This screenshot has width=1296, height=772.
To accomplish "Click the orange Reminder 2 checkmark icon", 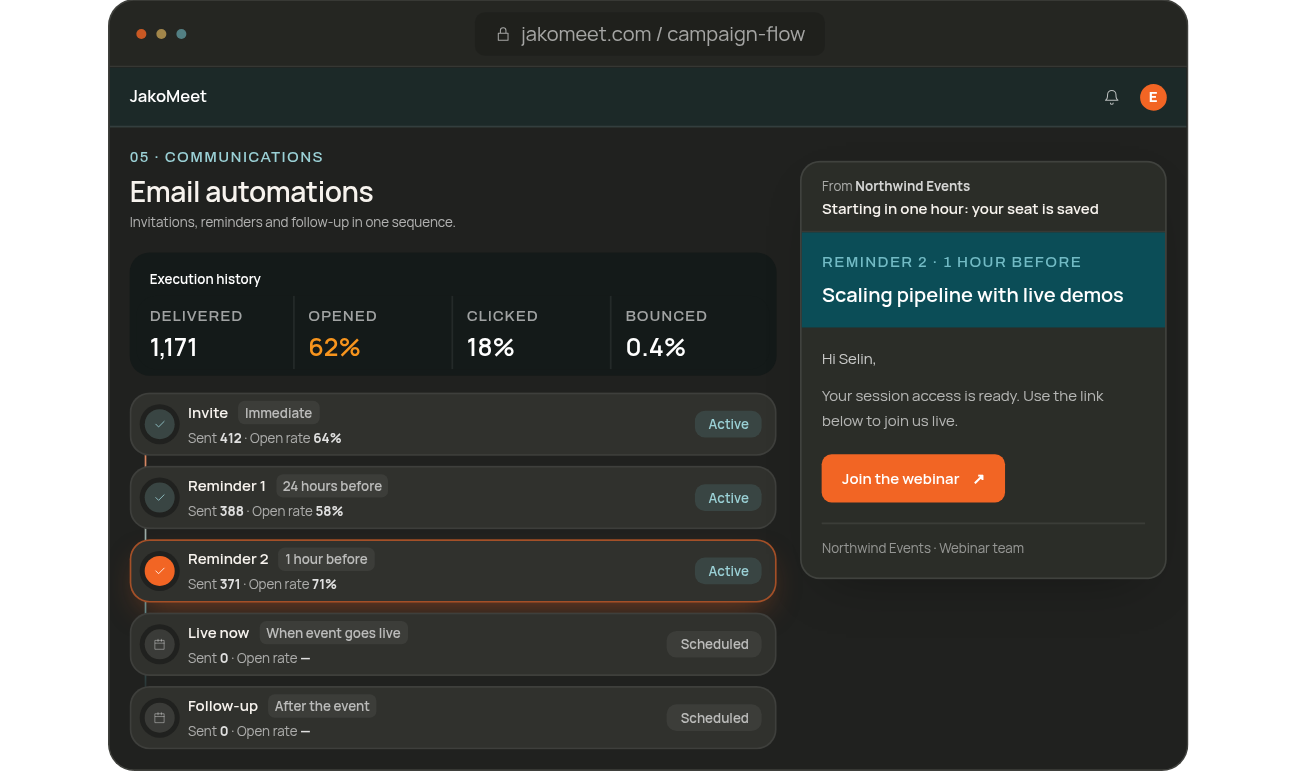I will pyautogui.click(x=159, y=571).
